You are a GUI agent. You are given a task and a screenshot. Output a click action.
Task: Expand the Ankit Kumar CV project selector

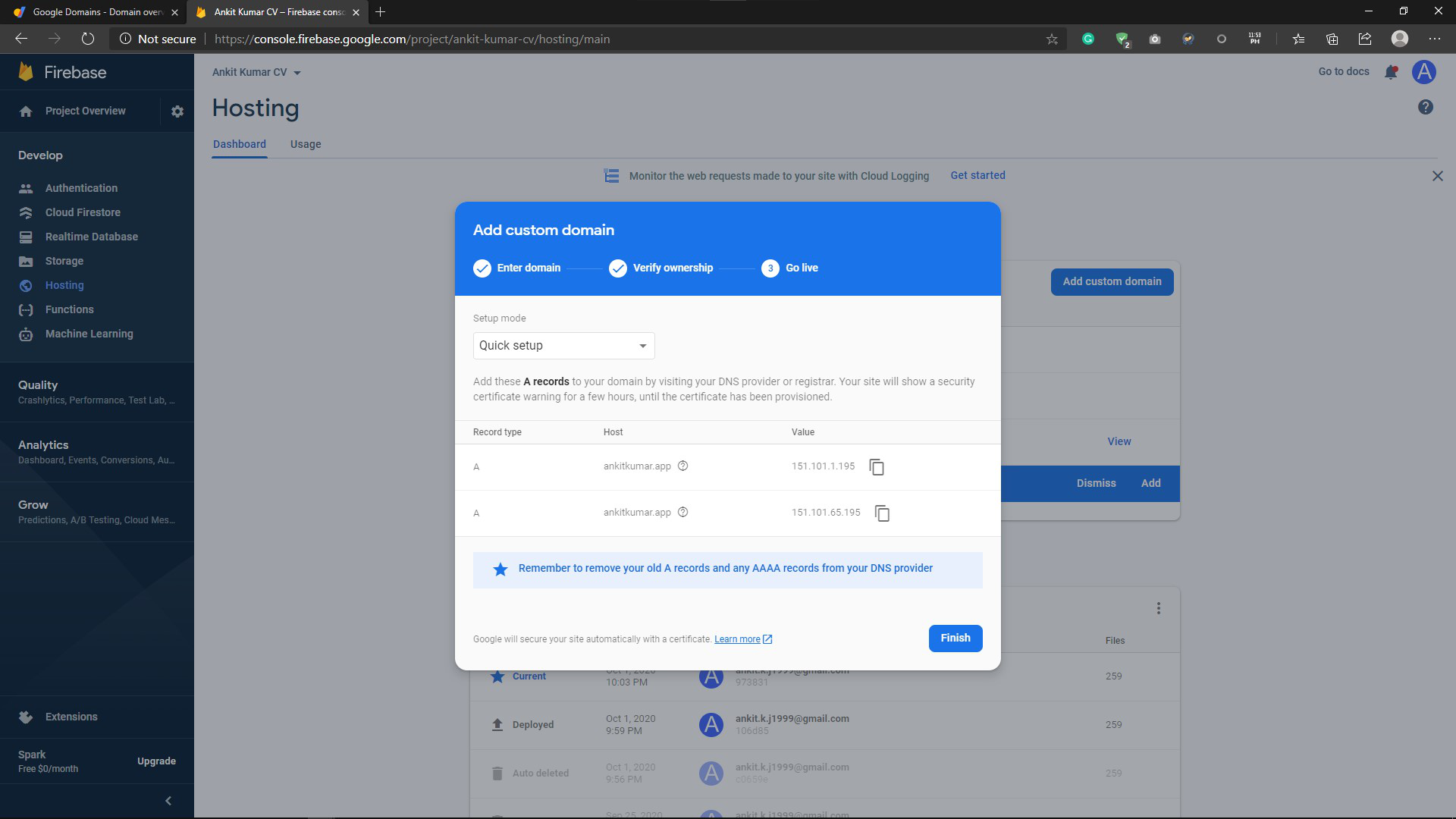point(256,73)
